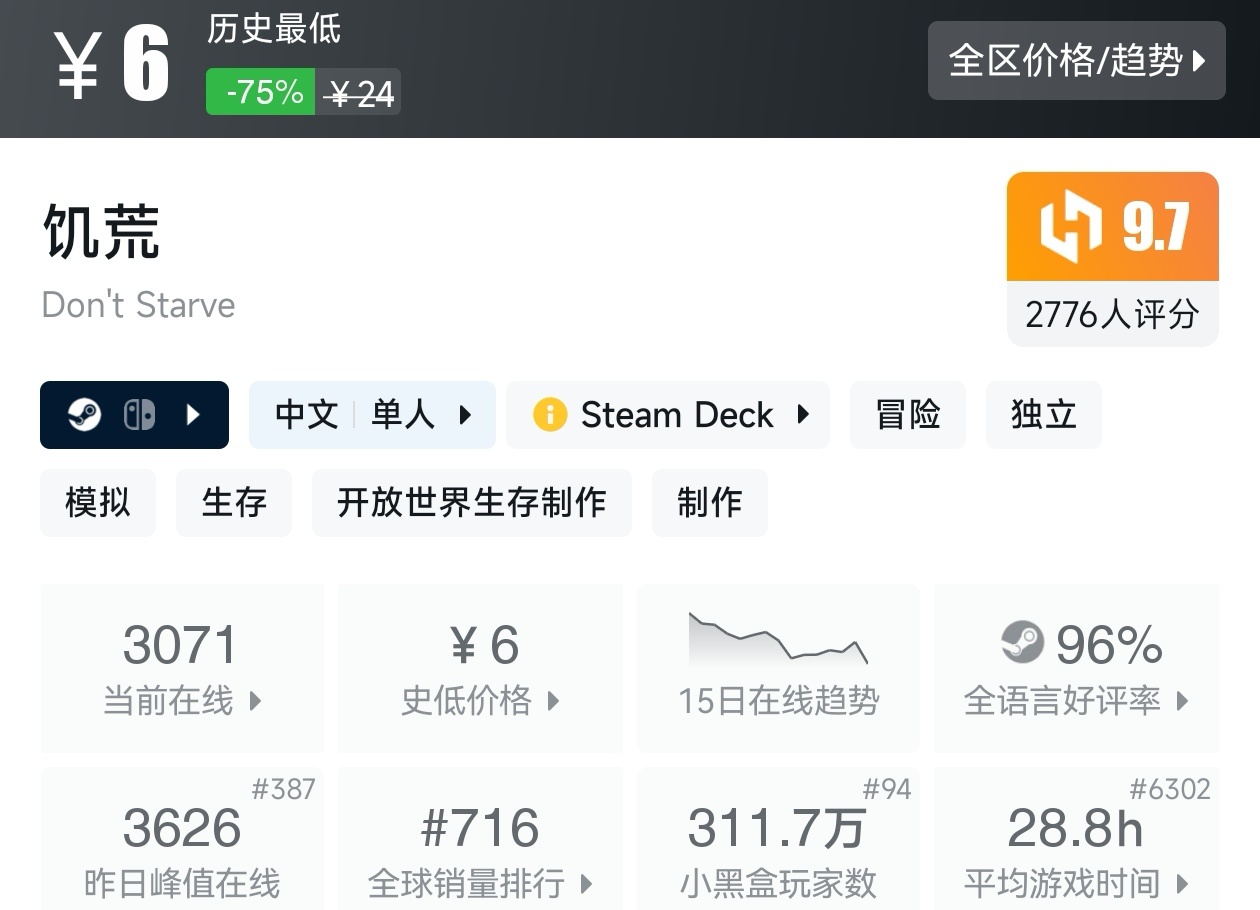Click the yellow Steam Deck info icon
Screen dimensions: 1260x910
pos(549,415)
